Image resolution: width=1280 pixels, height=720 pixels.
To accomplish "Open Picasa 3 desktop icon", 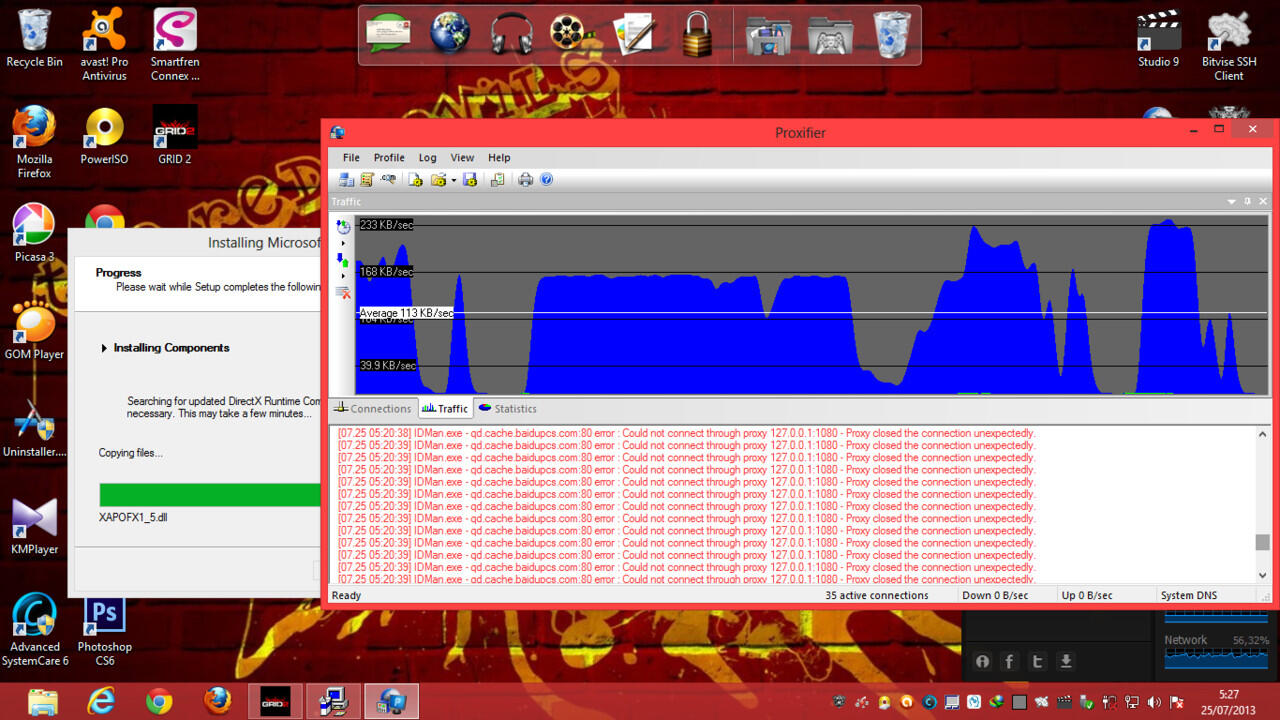I will tap(34, 232).
